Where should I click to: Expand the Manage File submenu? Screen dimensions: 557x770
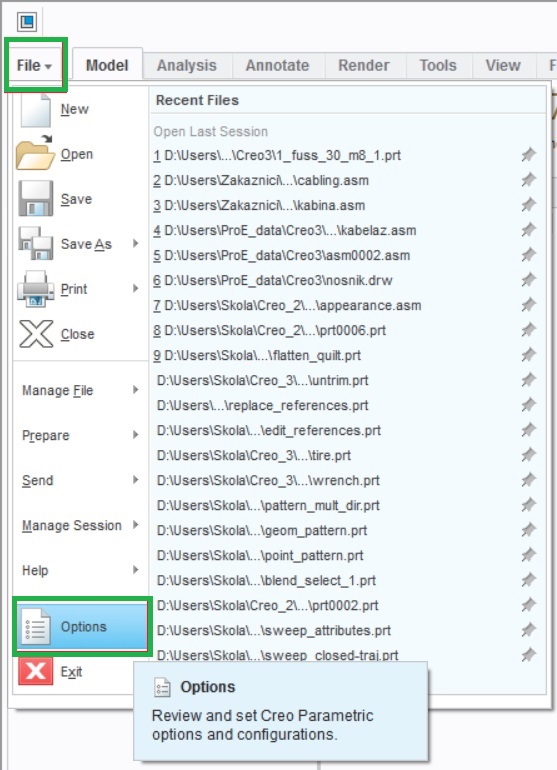click(81, 390)
